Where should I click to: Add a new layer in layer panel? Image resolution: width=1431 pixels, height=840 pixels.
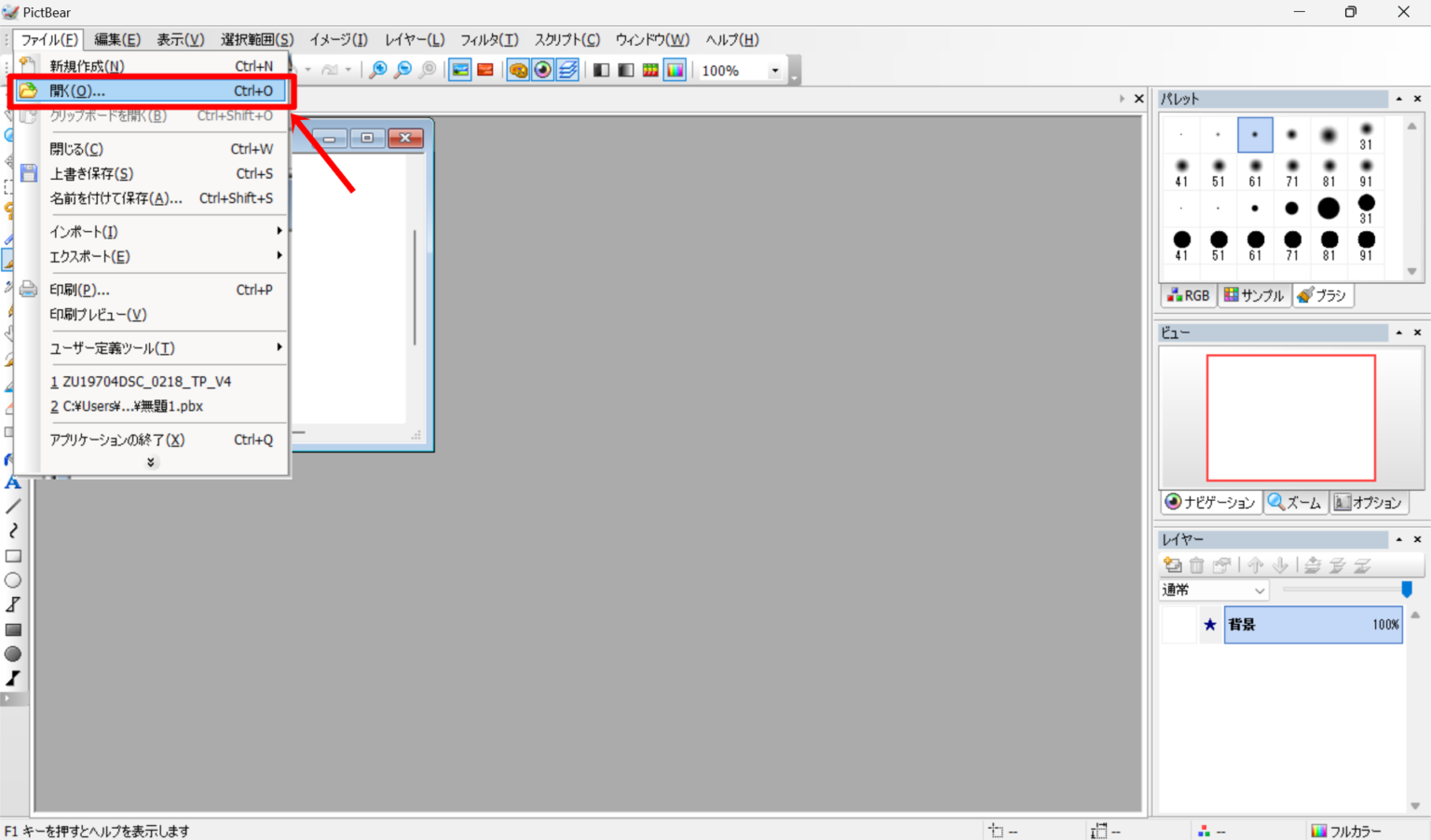(x=1173, y=565)
